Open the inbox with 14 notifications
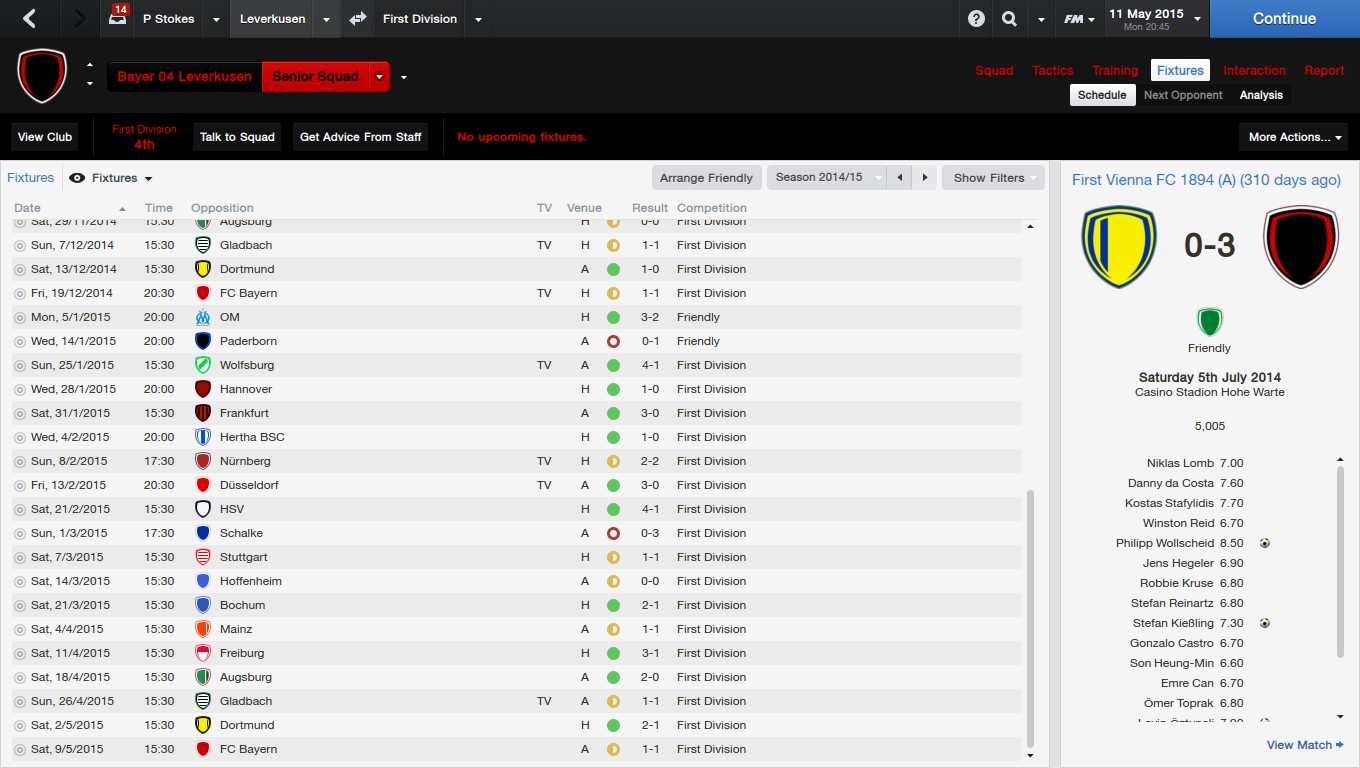 click(x=119, y=18)
